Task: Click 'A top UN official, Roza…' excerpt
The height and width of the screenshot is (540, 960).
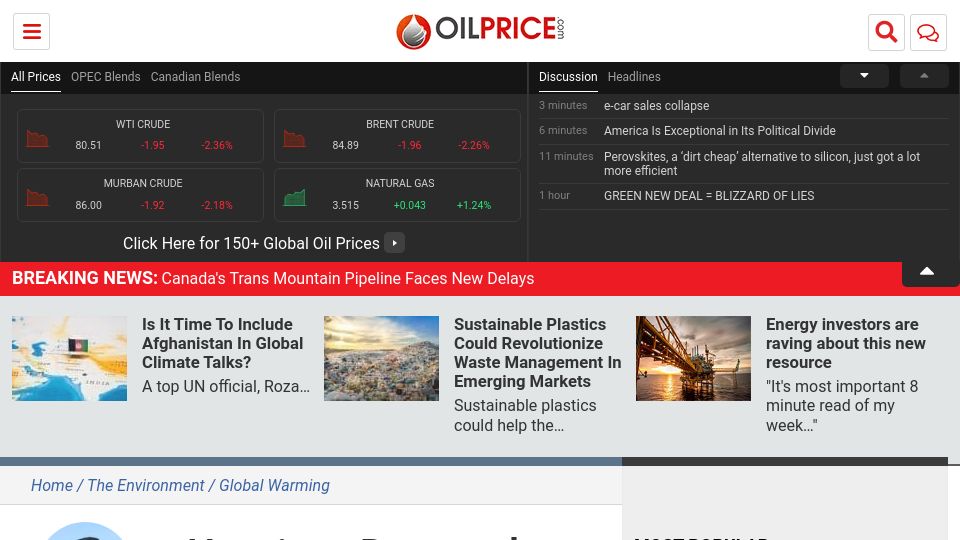Action: pyautogui.click(x=226, y=387)
